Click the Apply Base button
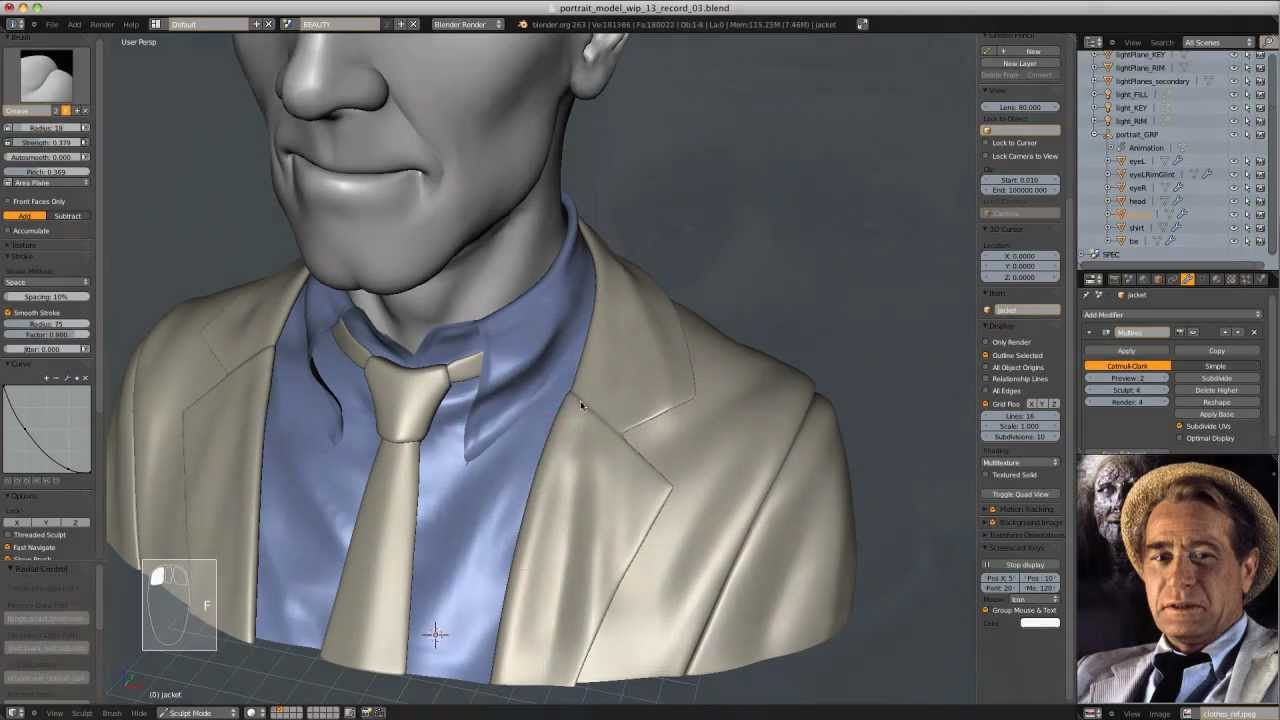 point(1216,415)
